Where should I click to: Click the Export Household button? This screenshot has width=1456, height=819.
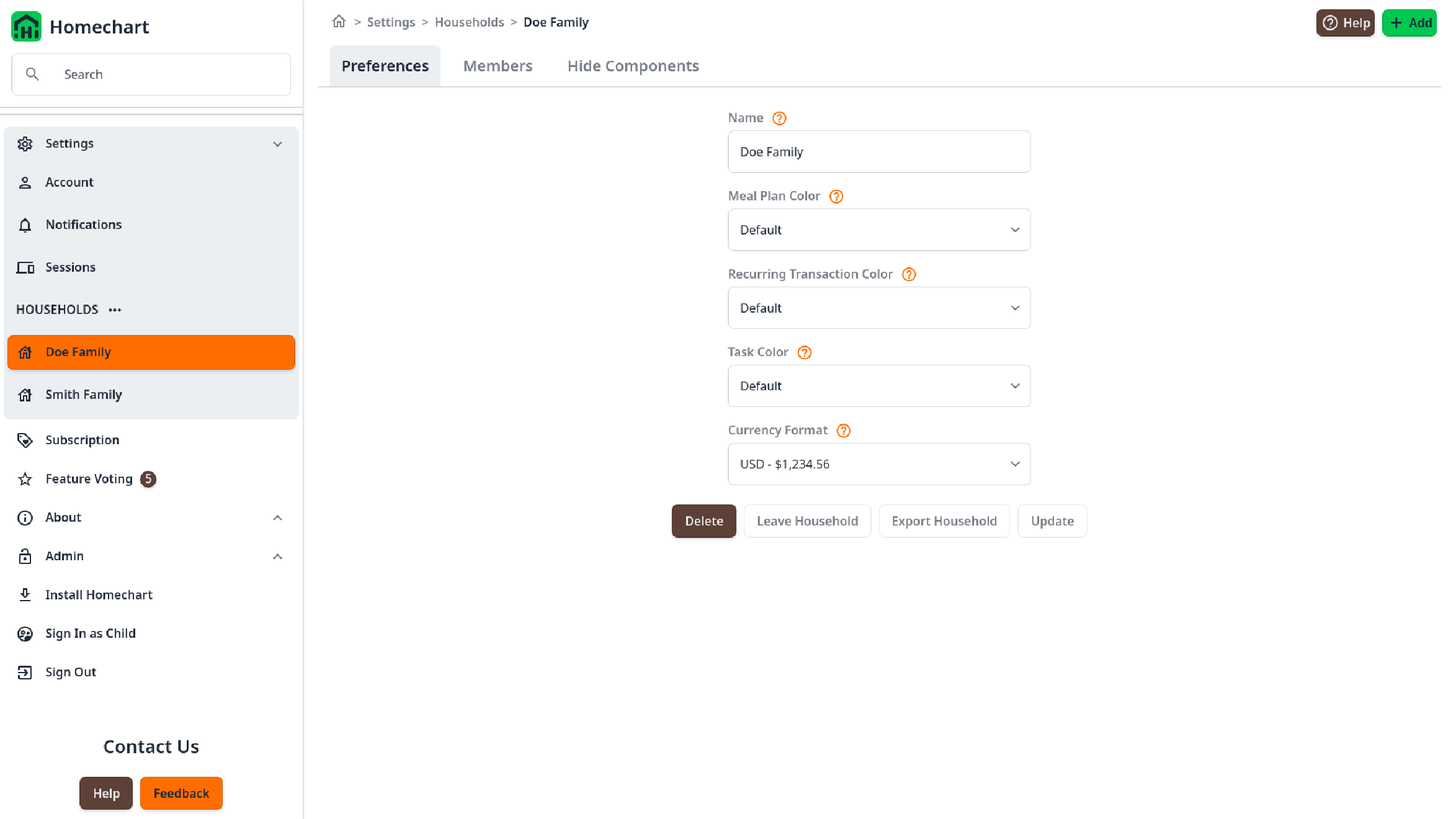[x=944, y=521]
